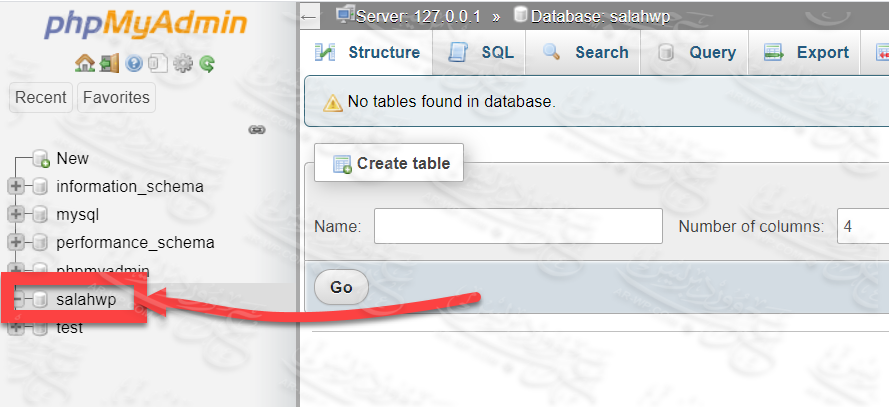Image resolution: width=889 pixels, height=407 pixels.
Task: Open phpMyAdmin documentation question-mark icon
Action: tap(134, 64)
